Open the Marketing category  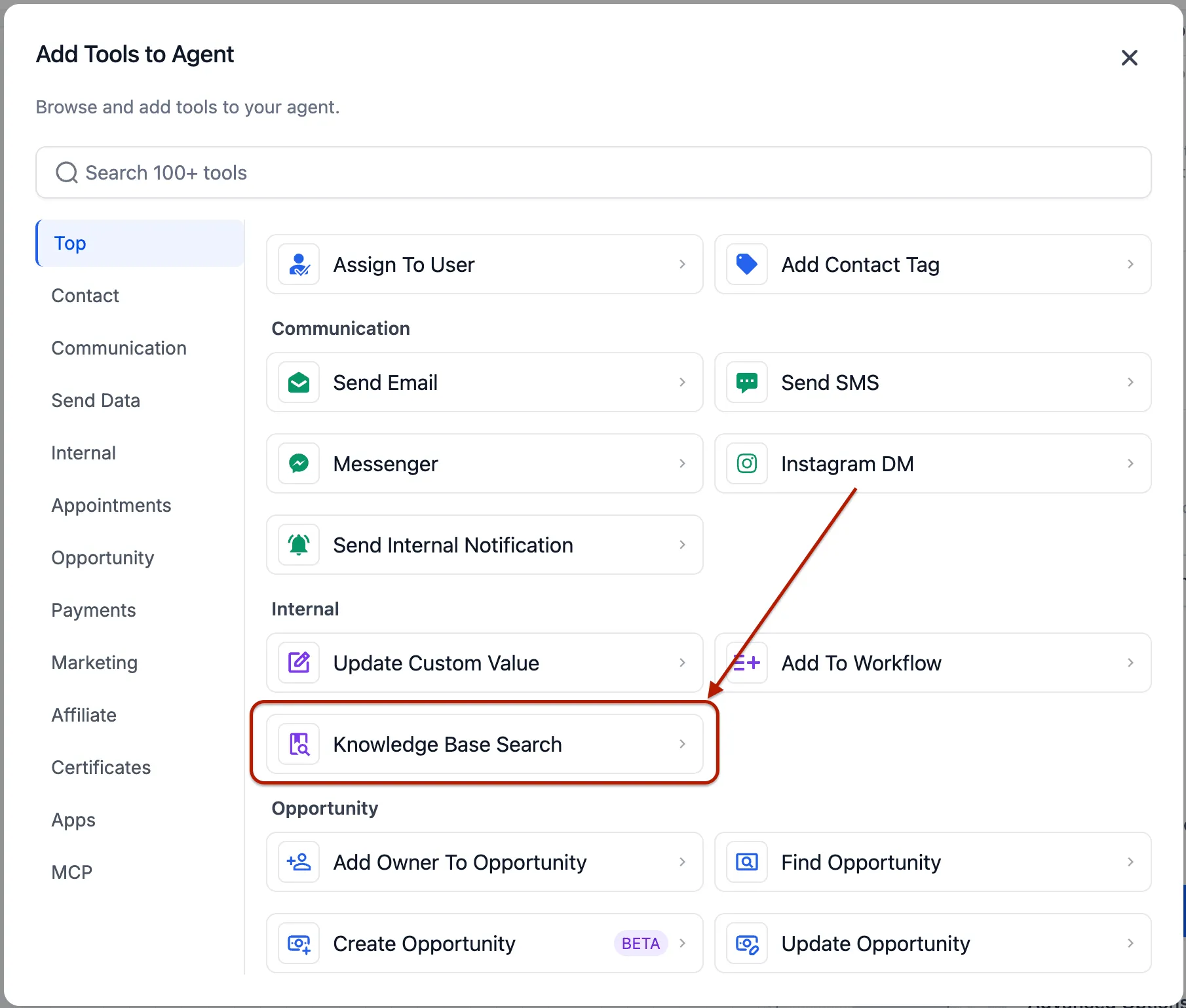(x=140, y=663)
